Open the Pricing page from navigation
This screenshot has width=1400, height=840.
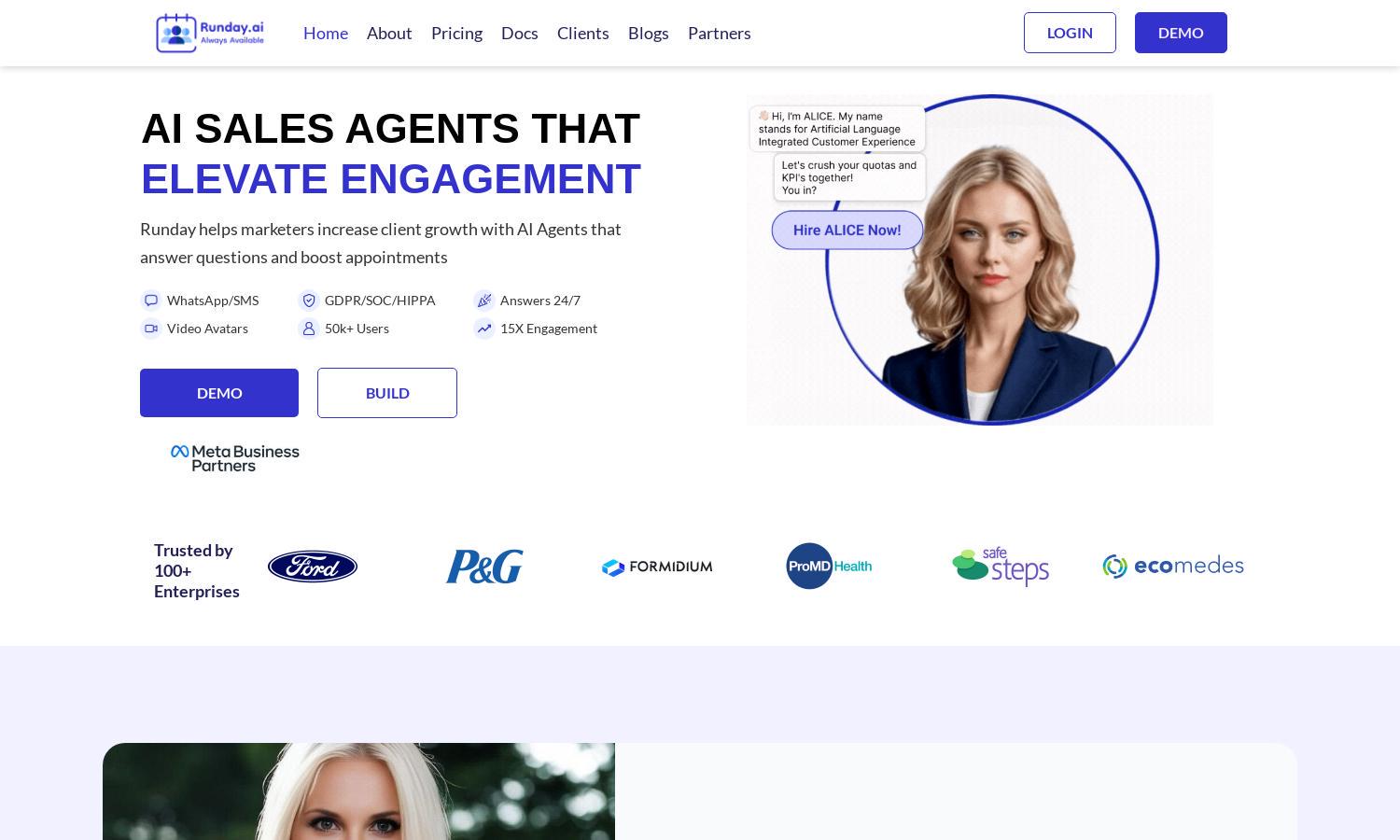click(456, 33)
